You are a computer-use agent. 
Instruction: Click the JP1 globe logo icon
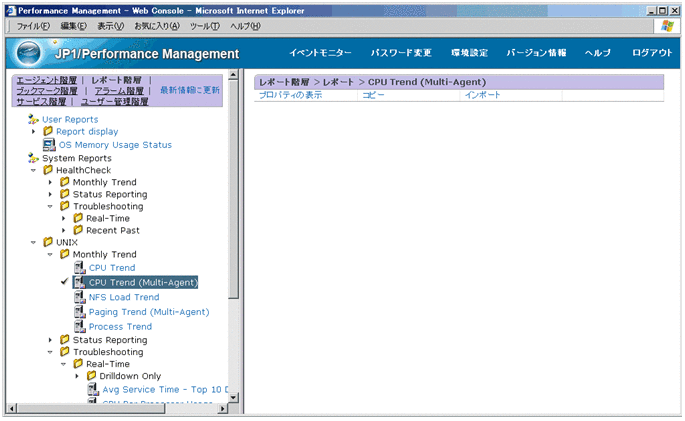tap(28, 53)
